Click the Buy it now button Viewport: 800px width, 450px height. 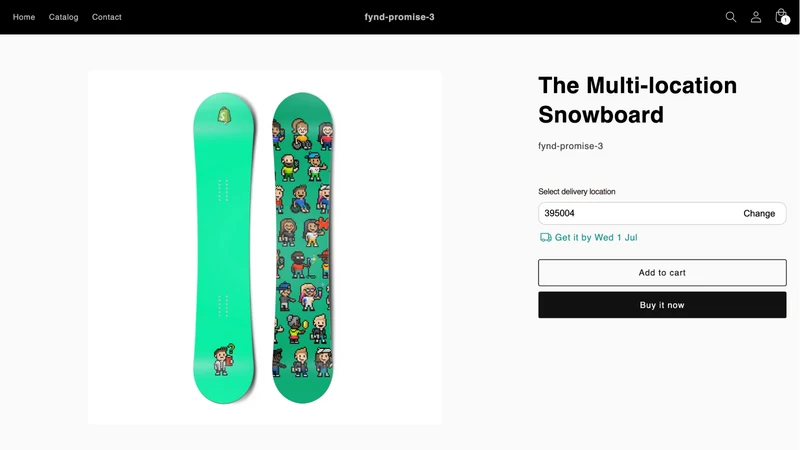[x=662, y=305]
